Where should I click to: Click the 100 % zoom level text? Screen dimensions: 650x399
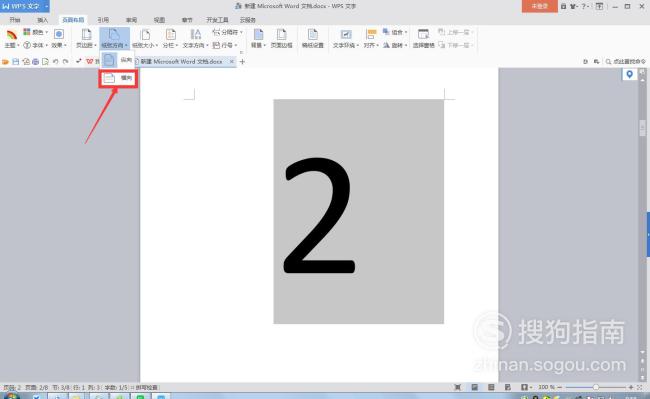(546, 387)
